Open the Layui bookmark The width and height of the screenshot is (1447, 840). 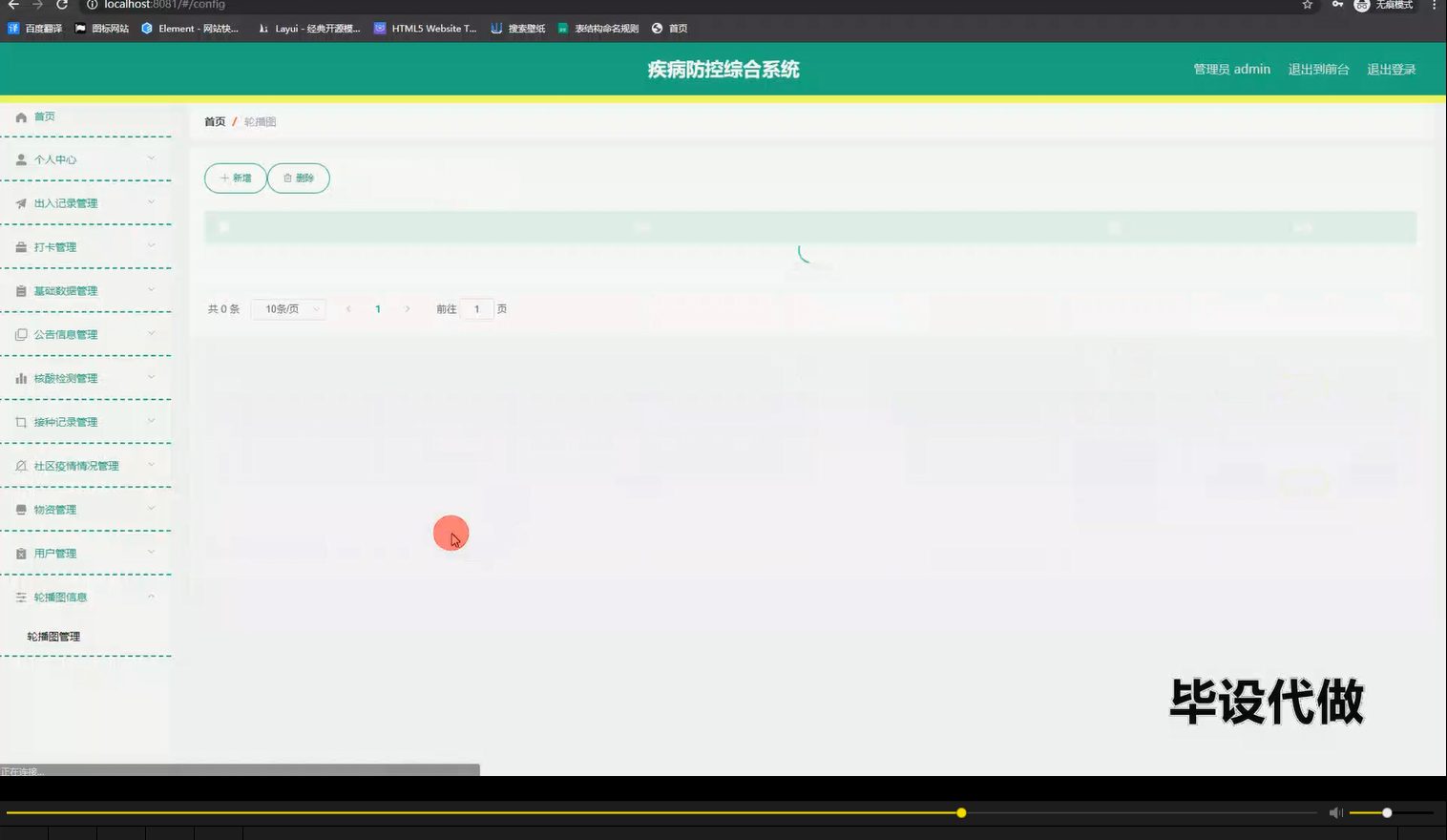[309, 29]
